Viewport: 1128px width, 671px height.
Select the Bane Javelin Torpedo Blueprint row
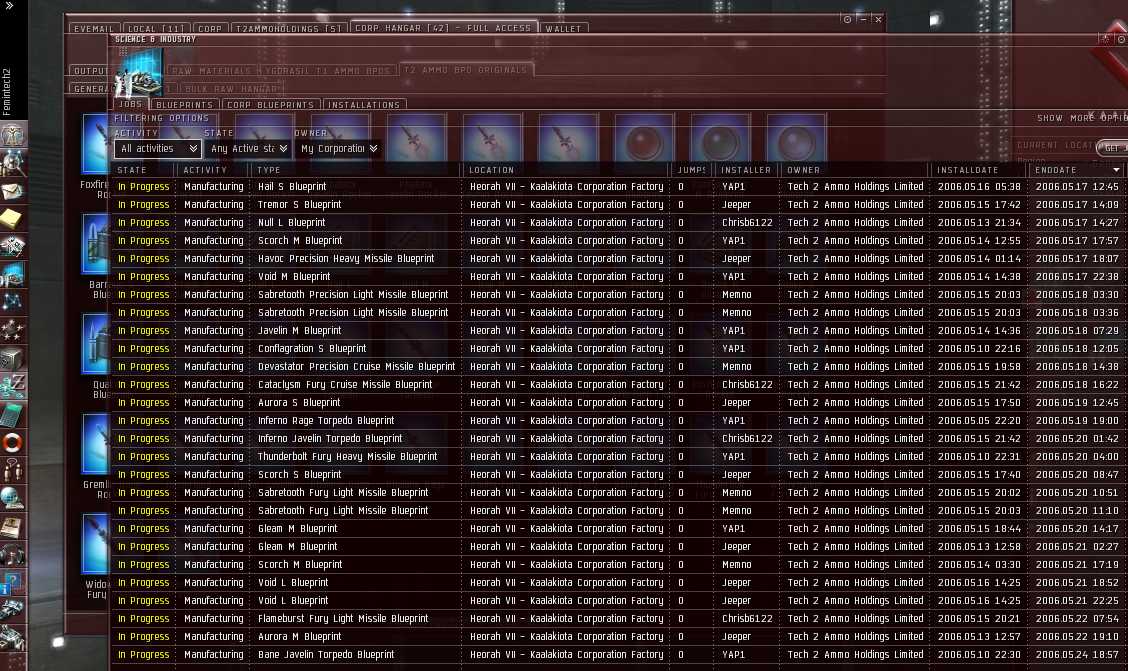(x=619, y=654)
